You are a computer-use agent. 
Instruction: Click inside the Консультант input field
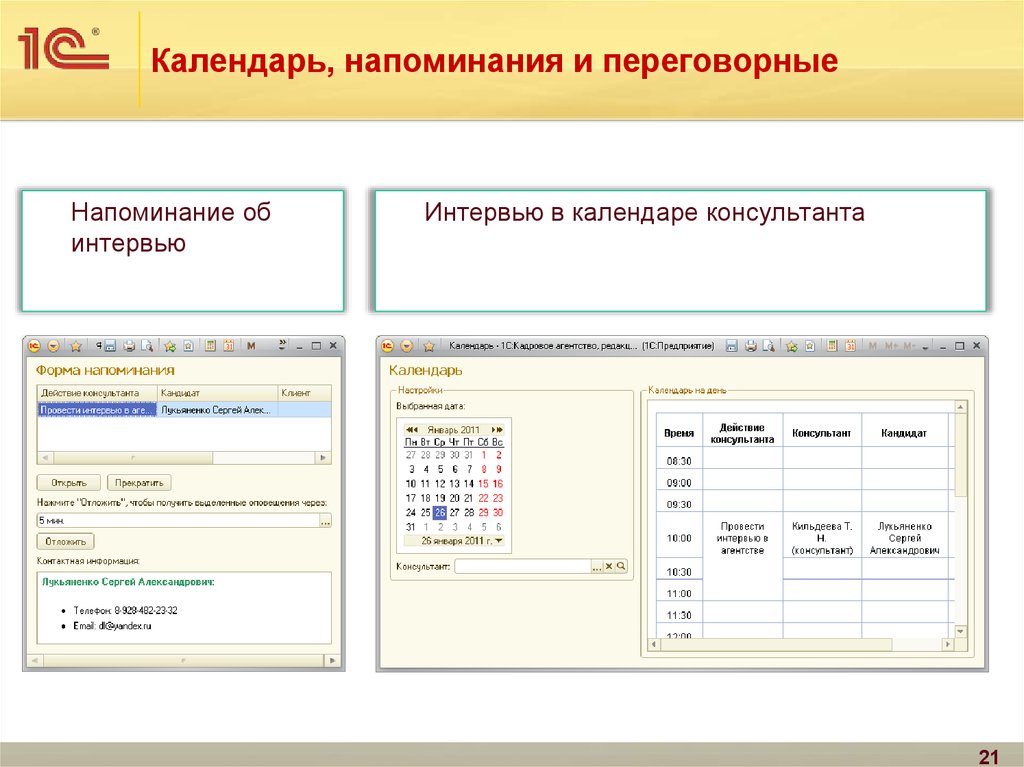click(x=521, y=566)
